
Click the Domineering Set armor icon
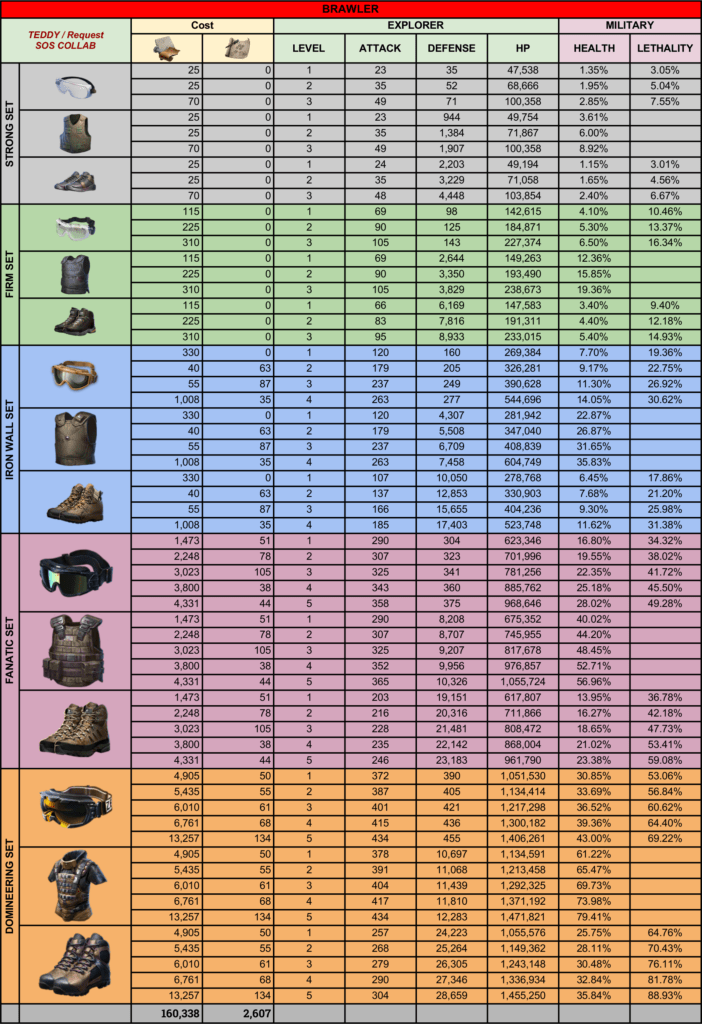(75, 886)
